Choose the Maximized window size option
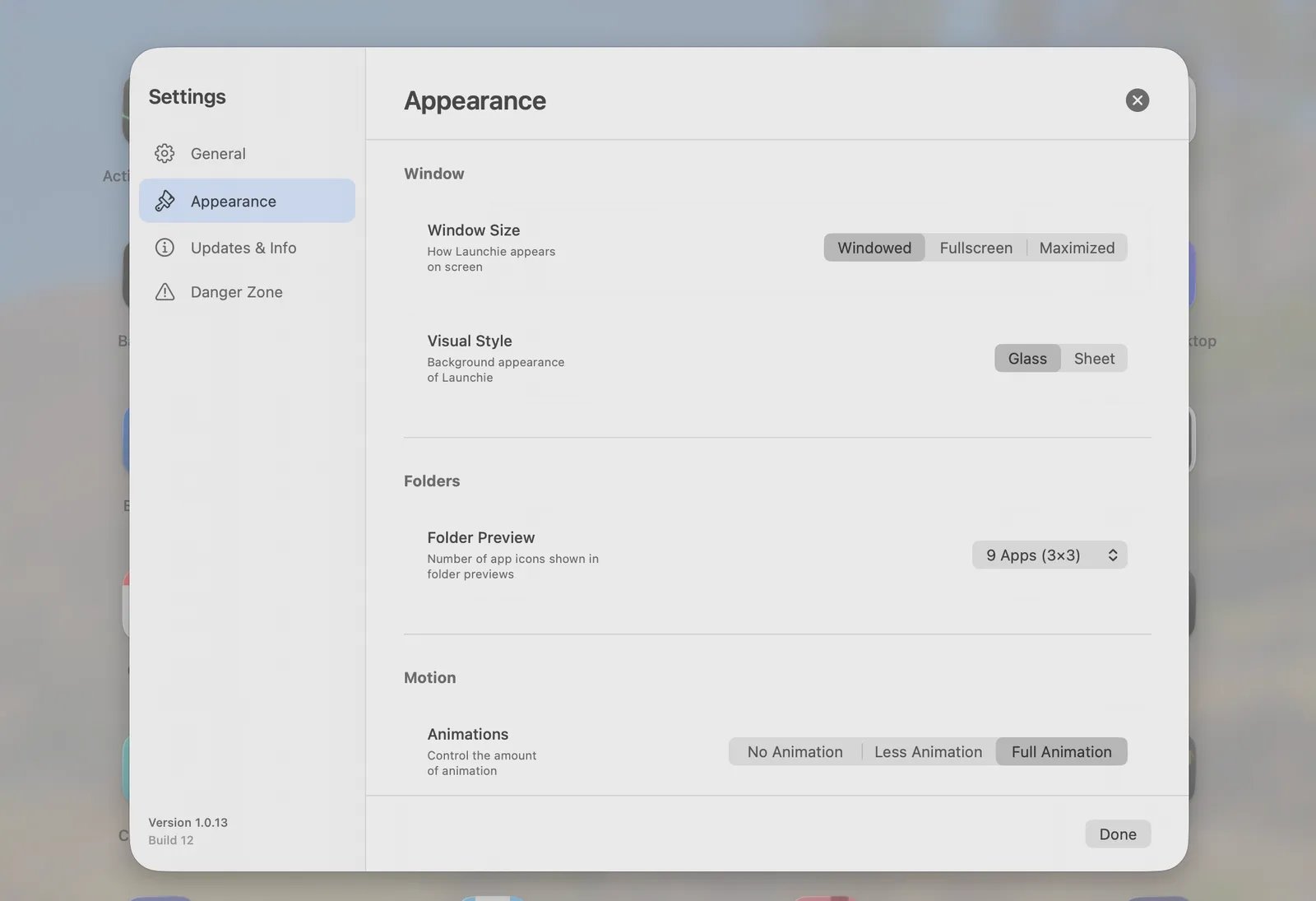 pos(1076,248)
